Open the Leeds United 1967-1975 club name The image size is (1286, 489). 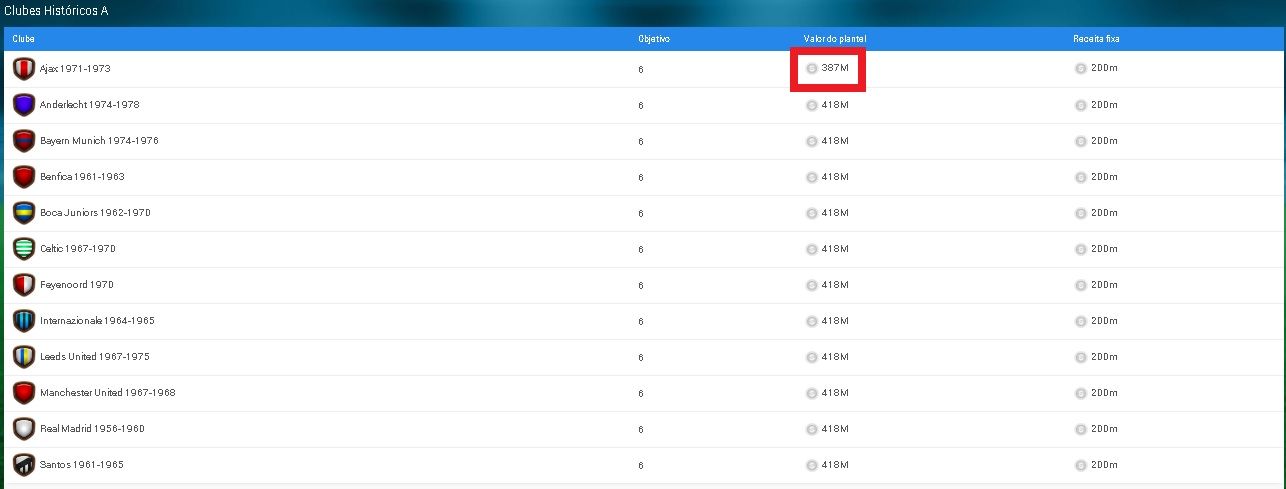(x=94, y=357)
